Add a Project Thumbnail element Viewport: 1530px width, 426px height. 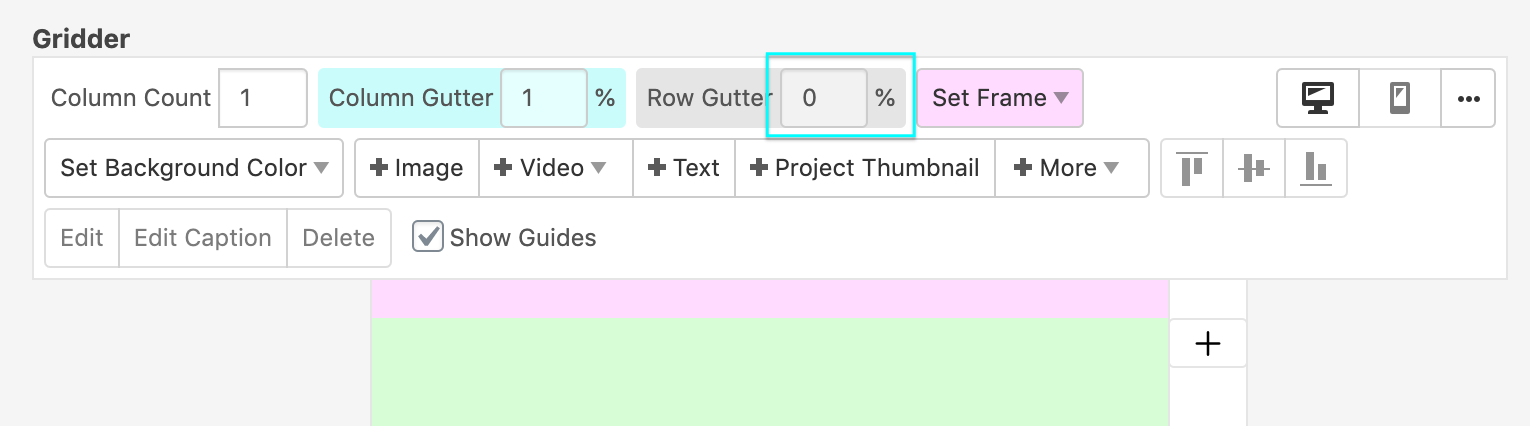(864, 168)
